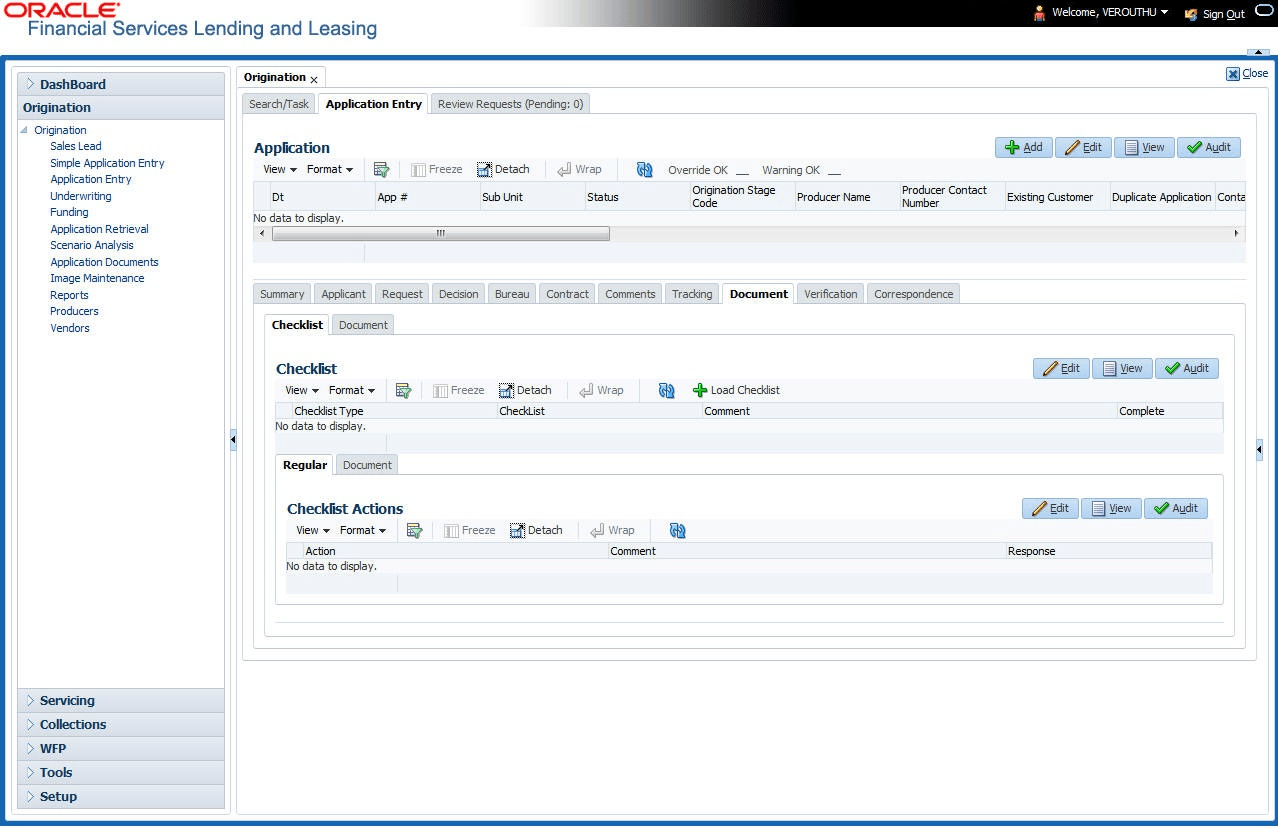
Task: Click View button in Checklist Actions section
Action: coord(1111,509)
